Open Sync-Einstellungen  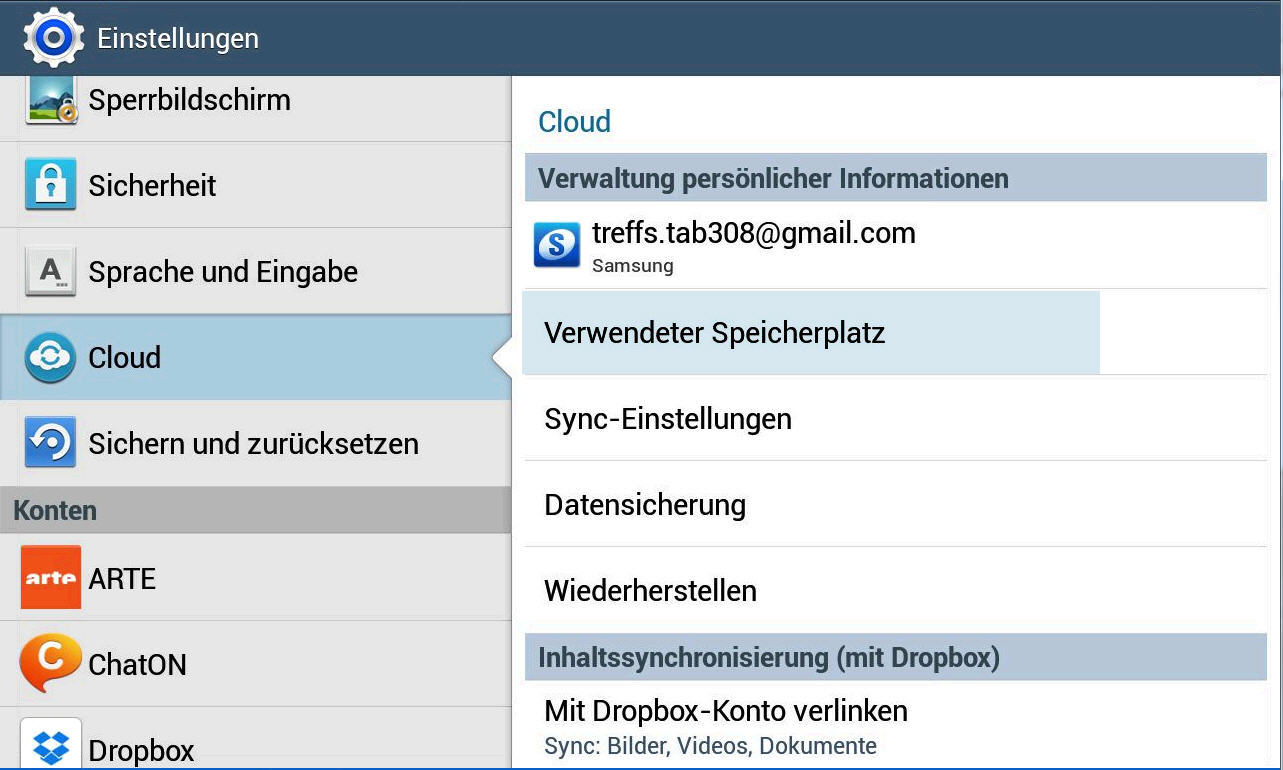pos(667,419)
